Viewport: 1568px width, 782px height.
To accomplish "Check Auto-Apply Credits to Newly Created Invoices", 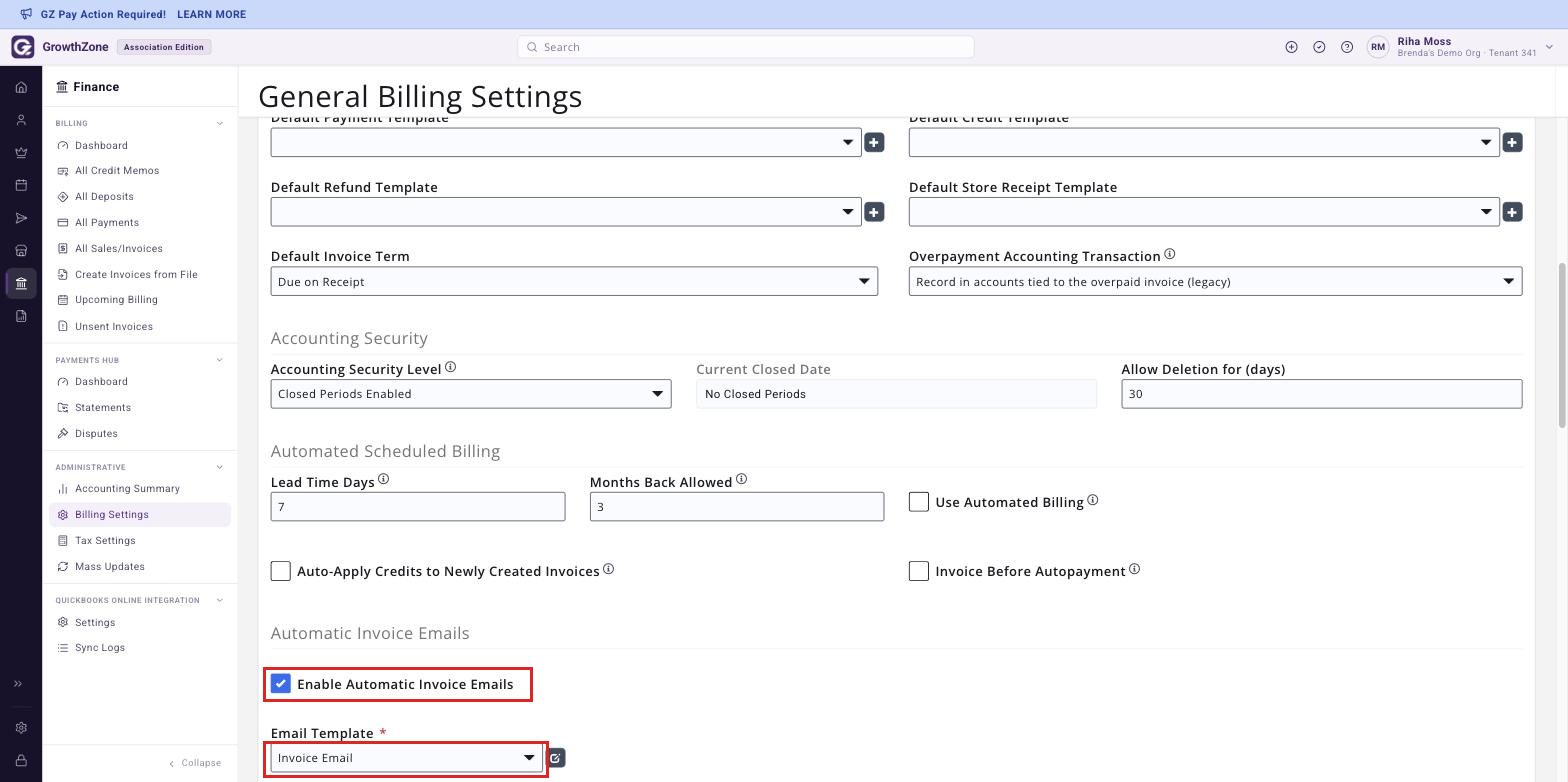I will (281, 571).
